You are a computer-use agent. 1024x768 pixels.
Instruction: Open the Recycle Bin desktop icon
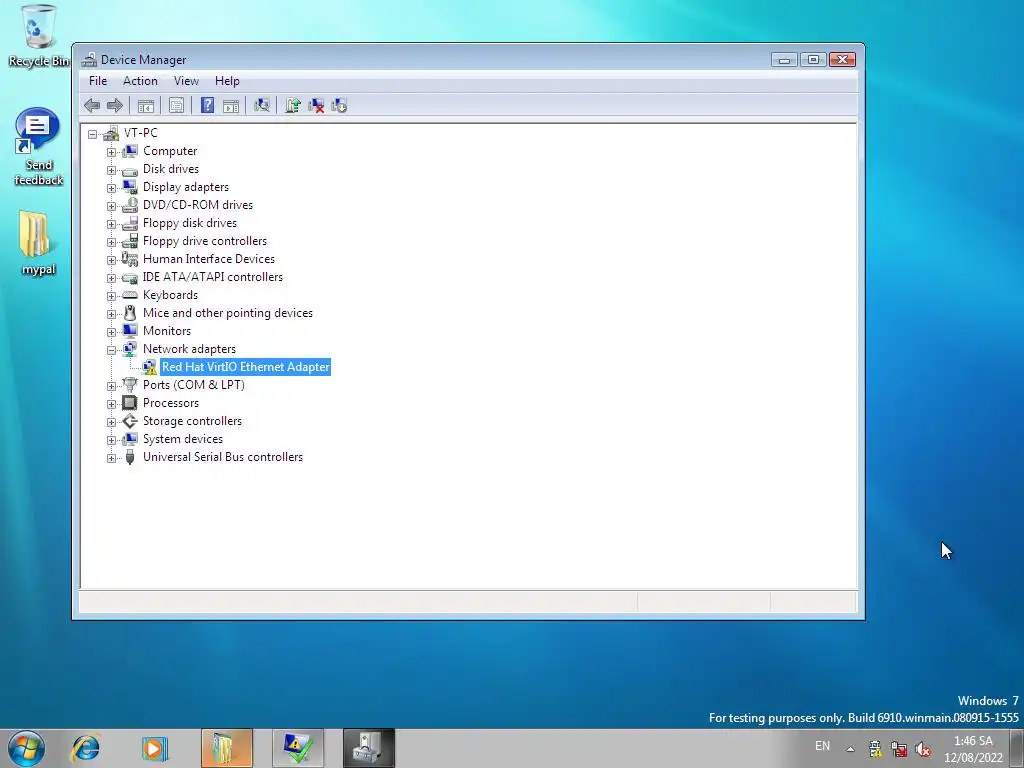[39, 35]
